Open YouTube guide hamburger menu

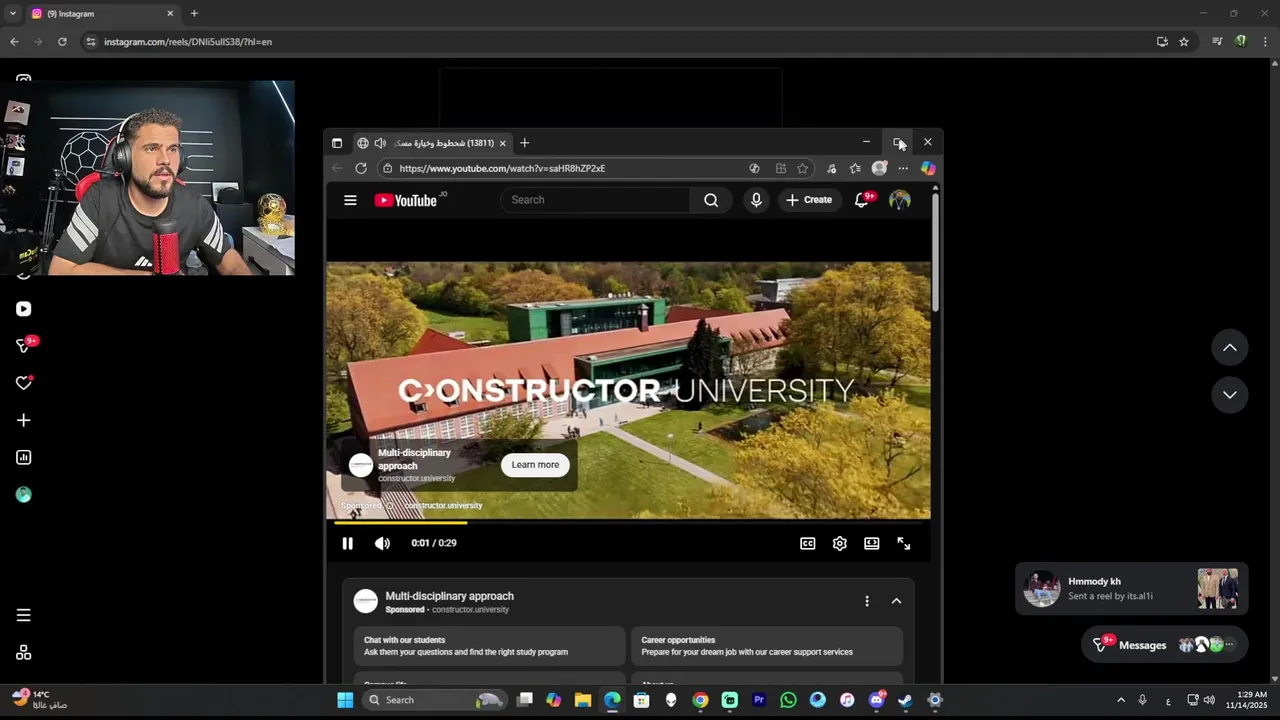click(350, 200)
